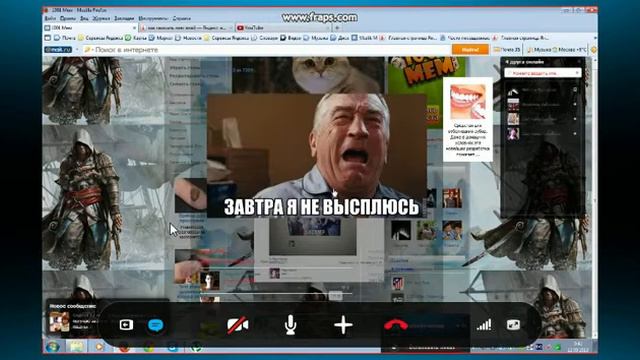The image size is (640, 360).
Task: Click the mail.ru logo in toolbar
Action: [58, 49]
